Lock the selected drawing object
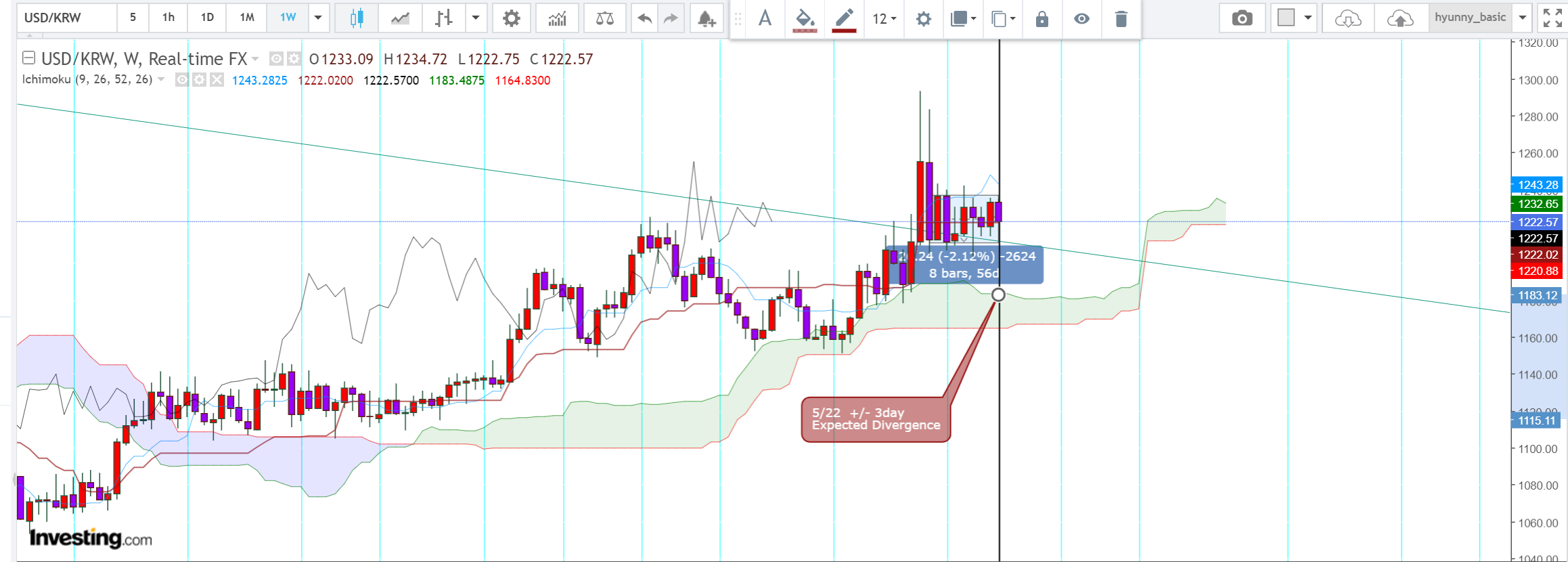1568x562 pixels. pyautogui.click(x=1042, y=19)
